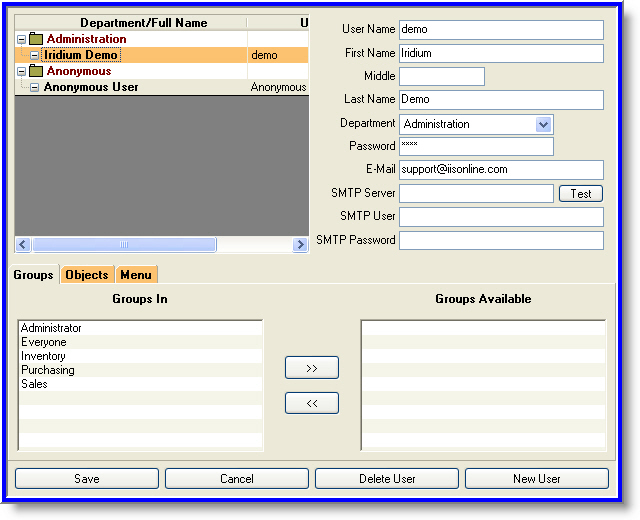Click the horizontal scrollbar right arrow
Viewport: 640px width, 520px height.
click(300, 244)
